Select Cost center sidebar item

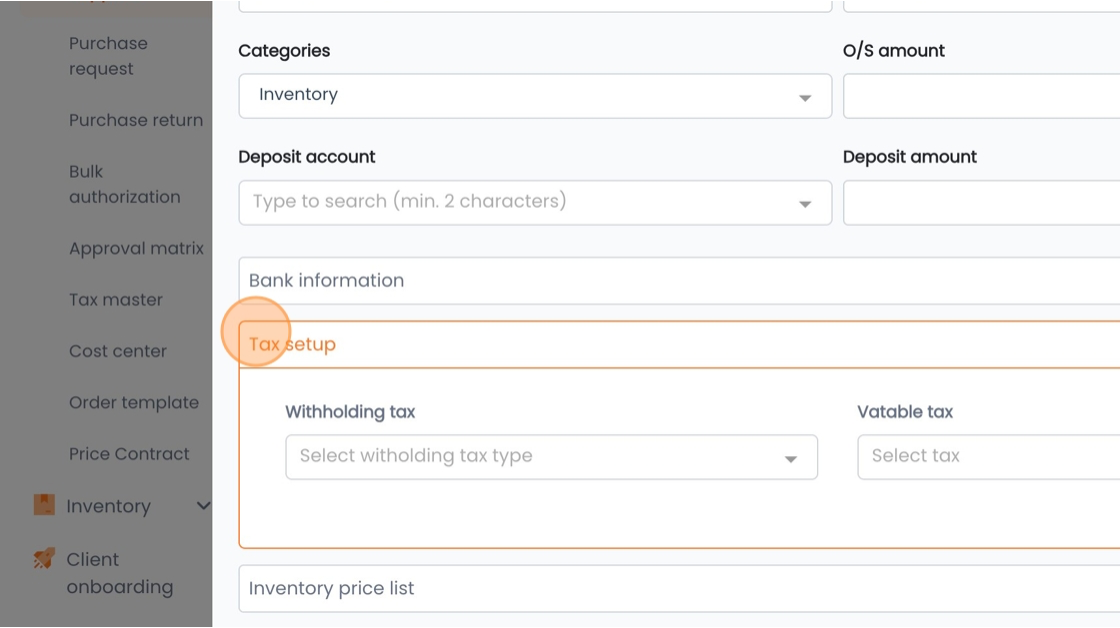(x=118, y=352)
